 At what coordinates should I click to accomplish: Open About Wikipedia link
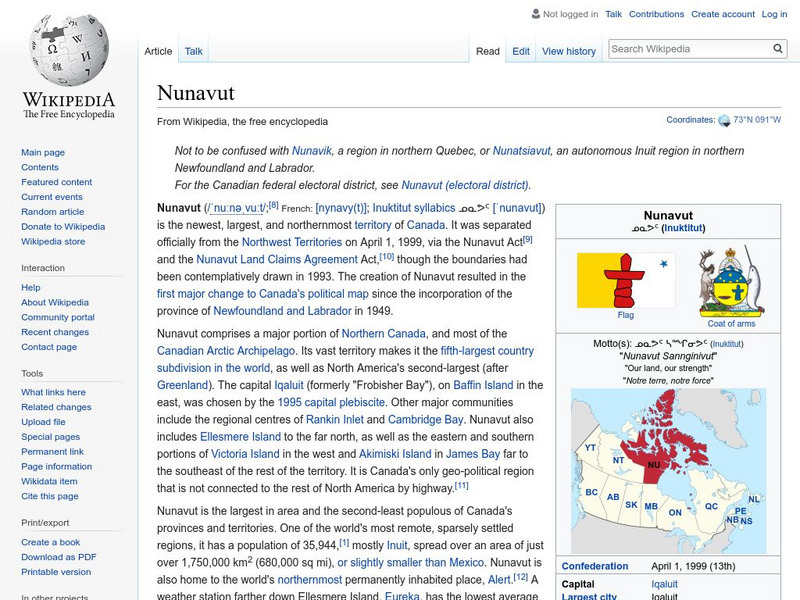[55, 302]
